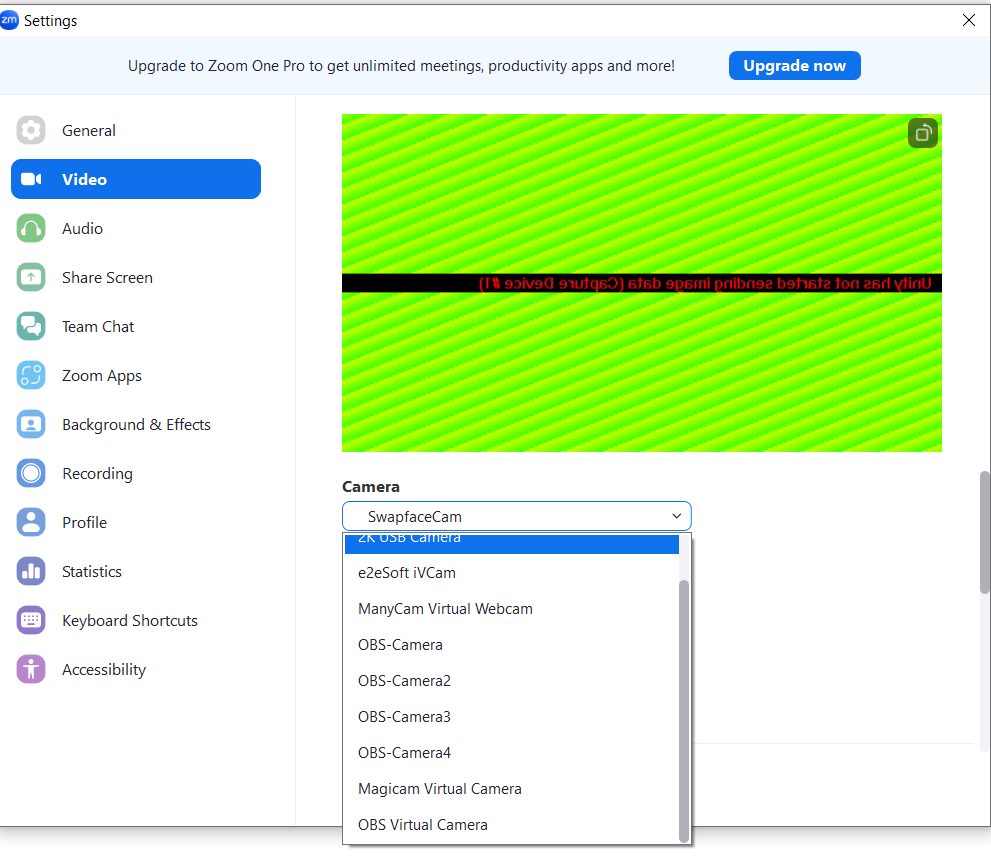The image size is (991, 856).
Task: Select the Keyboard Shortcuts icon
Action: click(x=31, y=620)
